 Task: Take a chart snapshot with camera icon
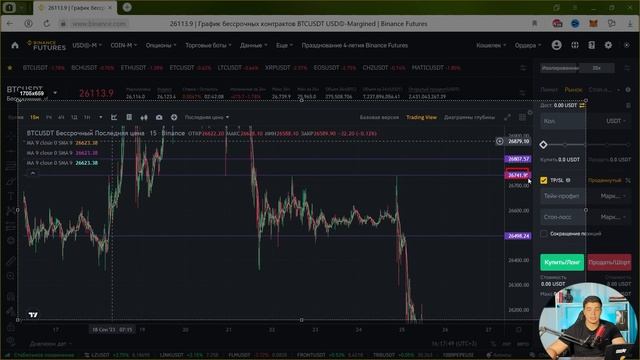pos(159,117)
